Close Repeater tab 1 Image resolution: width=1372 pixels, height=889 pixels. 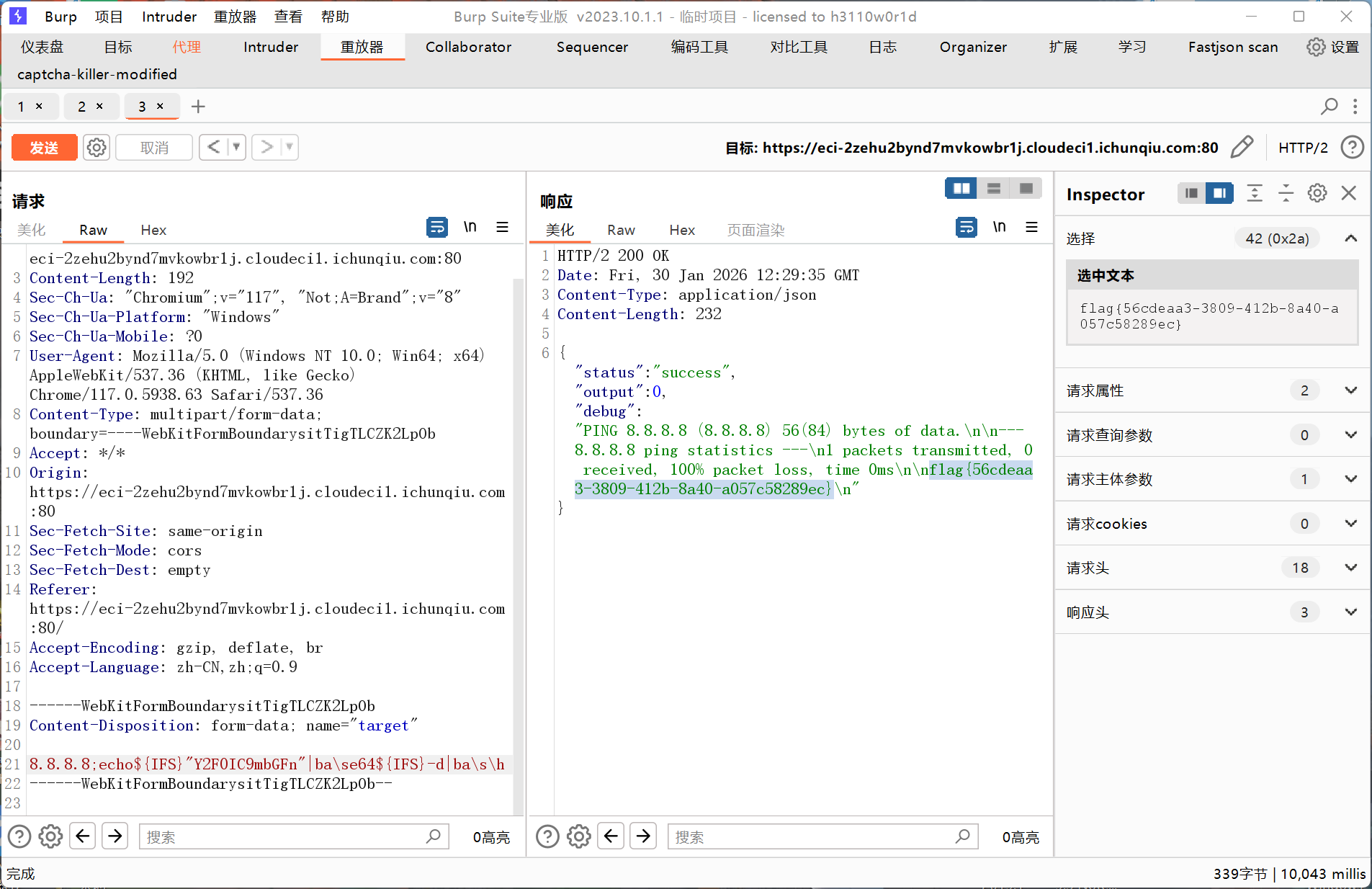click(39, 106)
